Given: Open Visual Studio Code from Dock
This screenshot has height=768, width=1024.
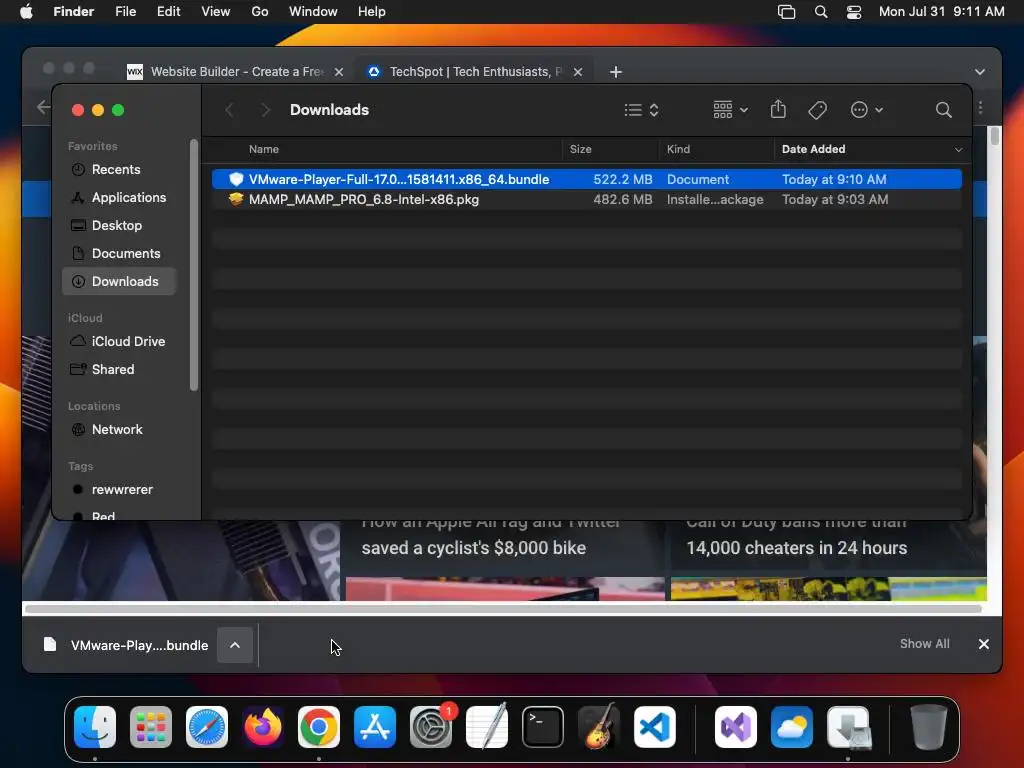Looking at the screenshot, I should tap(655, 727).
